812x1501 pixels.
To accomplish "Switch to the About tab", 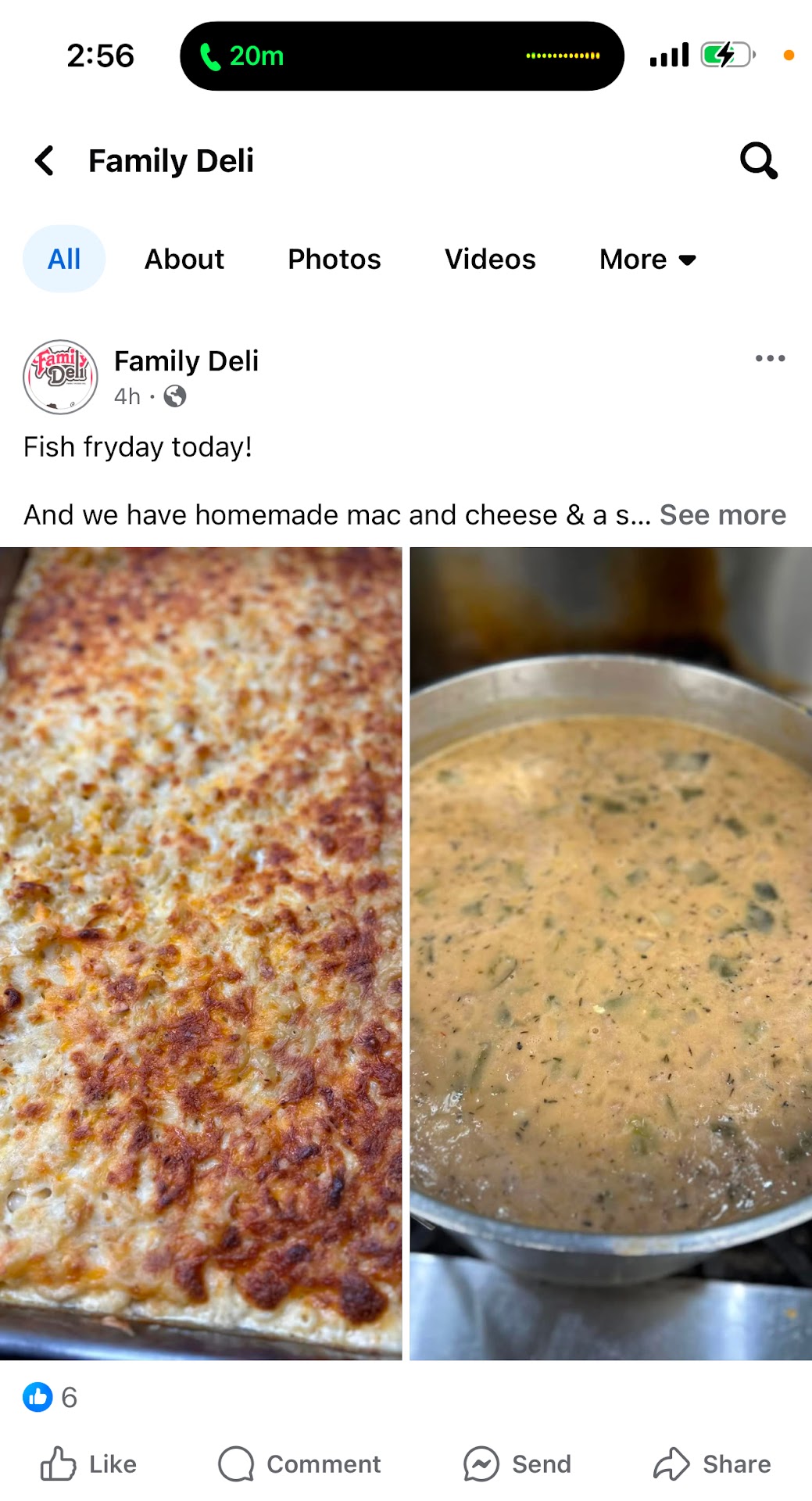I will pos(184,260).
